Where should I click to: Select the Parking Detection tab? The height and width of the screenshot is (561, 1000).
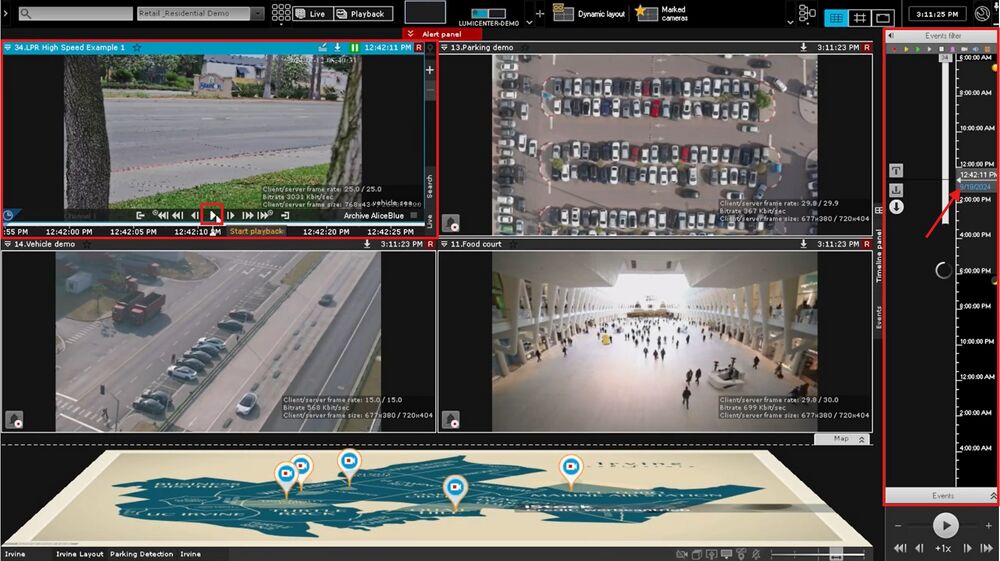141,554
